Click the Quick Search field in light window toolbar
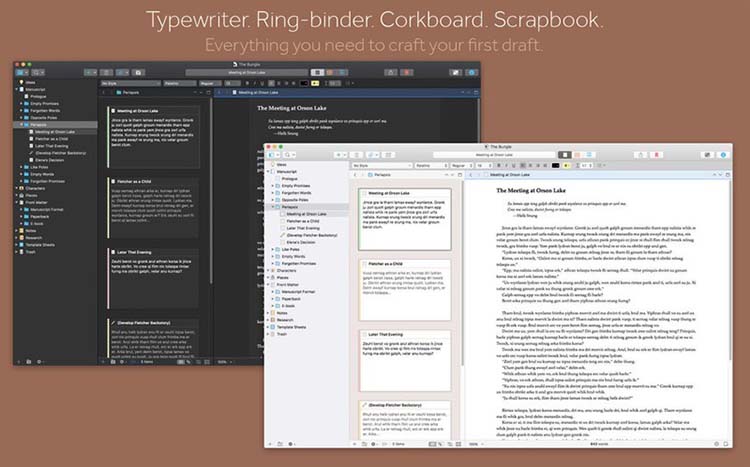The width and height of the screenshot is (750, 467). (x=495, y=155)
